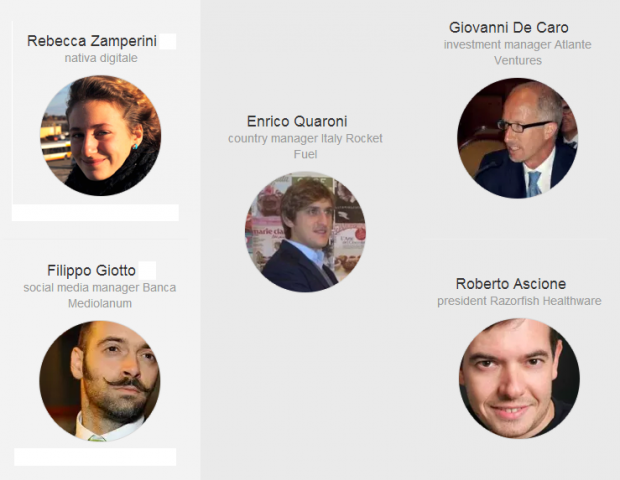Click white box beside Rebecca Zamperini name
Image resolution: width=620 pixels, height=480 pixels.
(x=168, y=42)
